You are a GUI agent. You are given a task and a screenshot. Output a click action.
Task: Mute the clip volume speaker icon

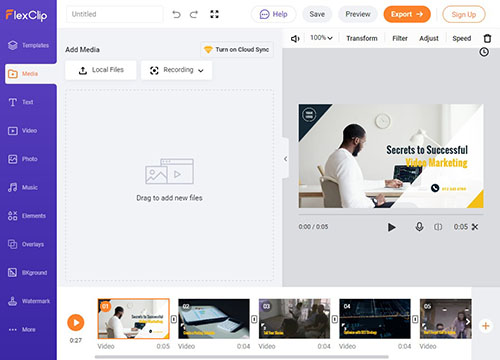pos(295,39)
